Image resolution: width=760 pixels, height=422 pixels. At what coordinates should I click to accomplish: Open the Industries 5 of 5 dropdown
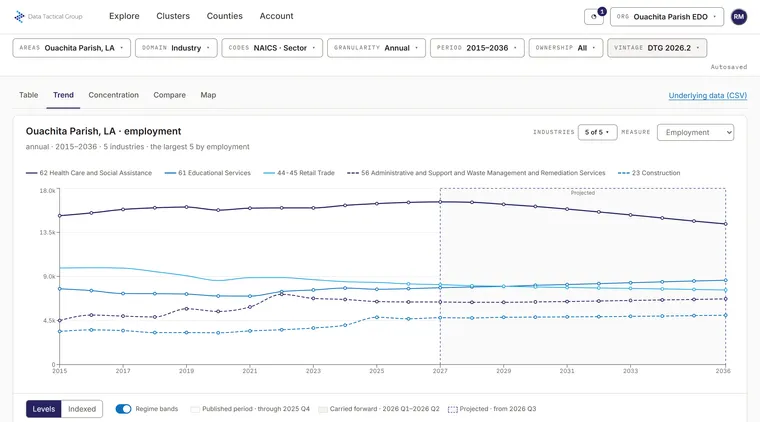[598, 132]
